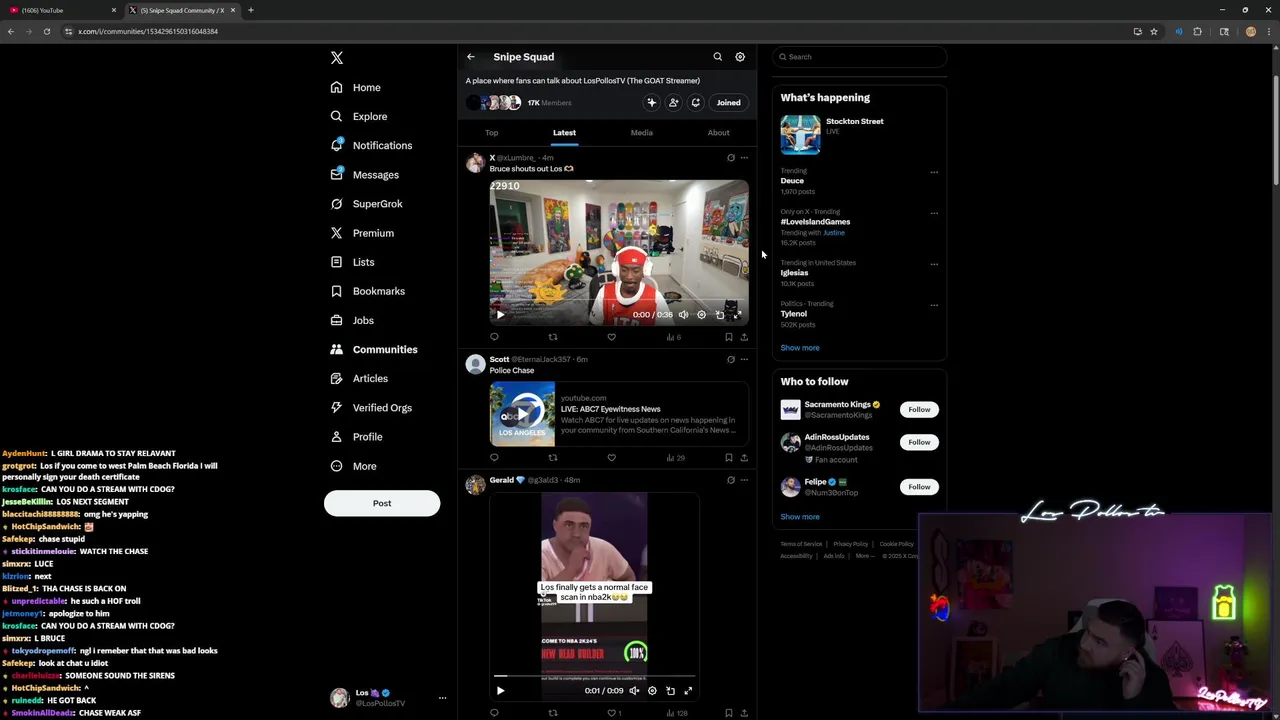
Task: Click the Joined button
Action: 728,102
